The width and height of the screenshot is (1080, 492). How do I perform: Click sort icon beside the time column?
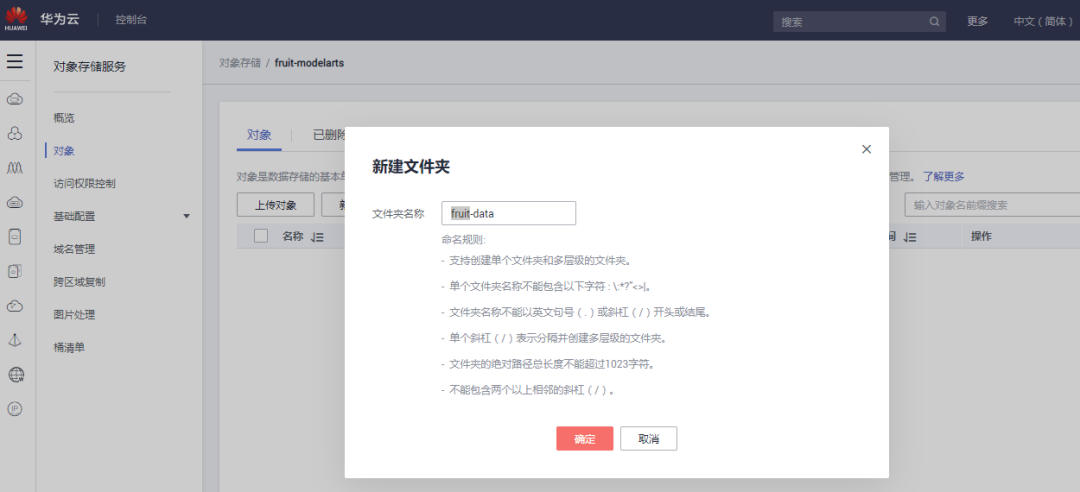tap(910, 237)
